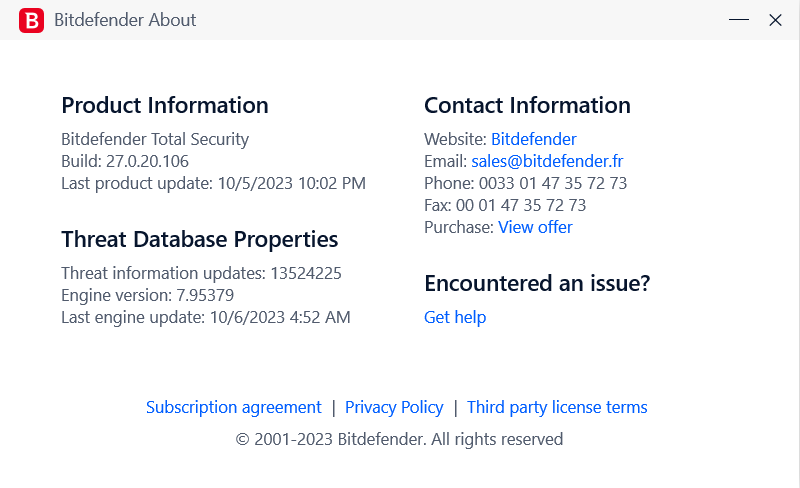Click the Build 27.0.20.106 text

pyautogui.click(x=125, y=161)
